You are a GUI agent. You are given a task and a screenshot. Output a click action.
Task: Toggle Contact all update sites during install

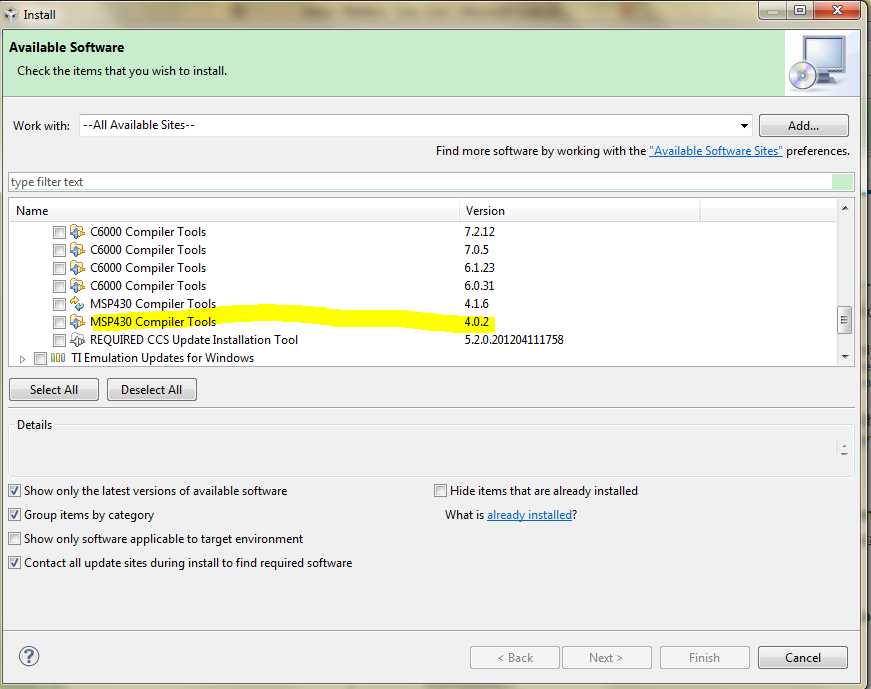(14, 562)
